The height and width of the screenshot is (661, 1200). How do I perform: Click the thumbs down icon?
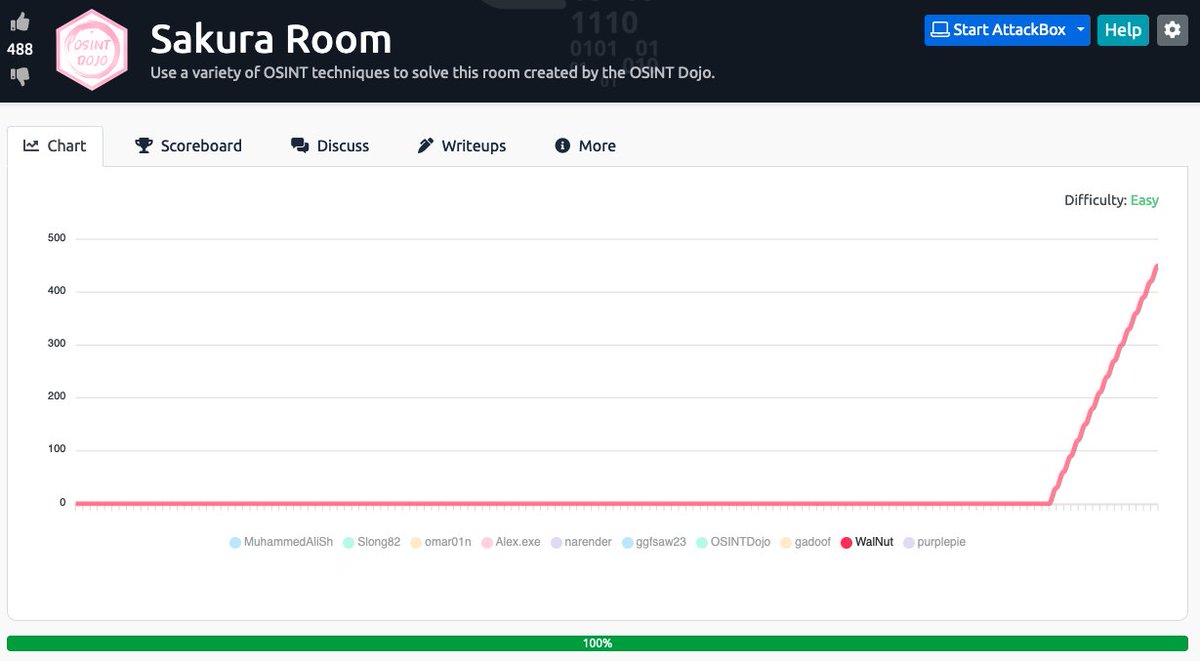tap(20, 72)
